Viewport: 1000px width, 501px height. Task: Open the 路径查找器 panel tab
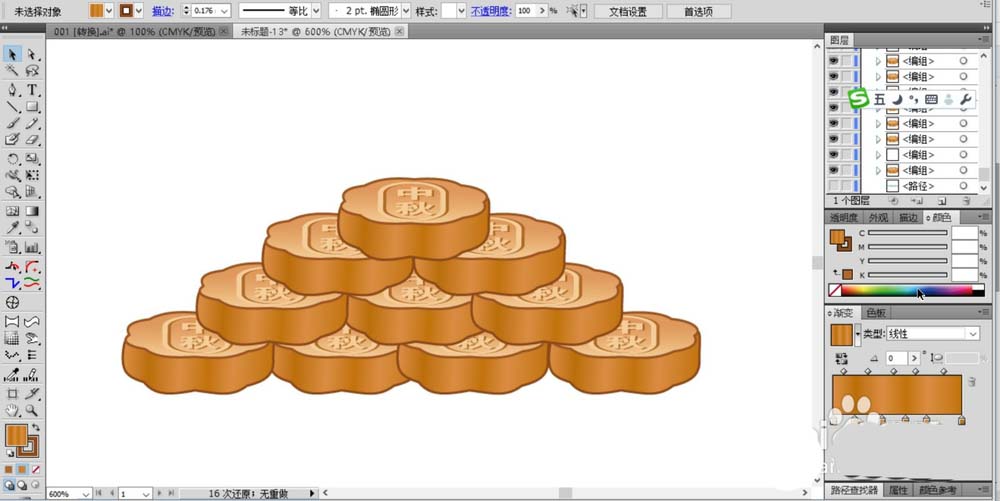(855, 490)
